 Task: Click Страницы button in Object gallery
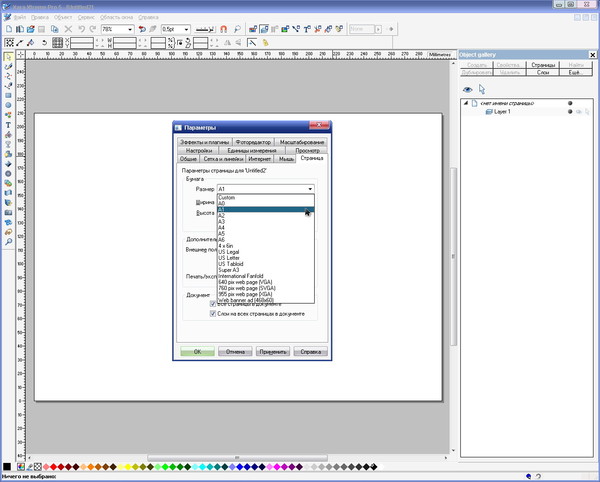tap(543, 65)
